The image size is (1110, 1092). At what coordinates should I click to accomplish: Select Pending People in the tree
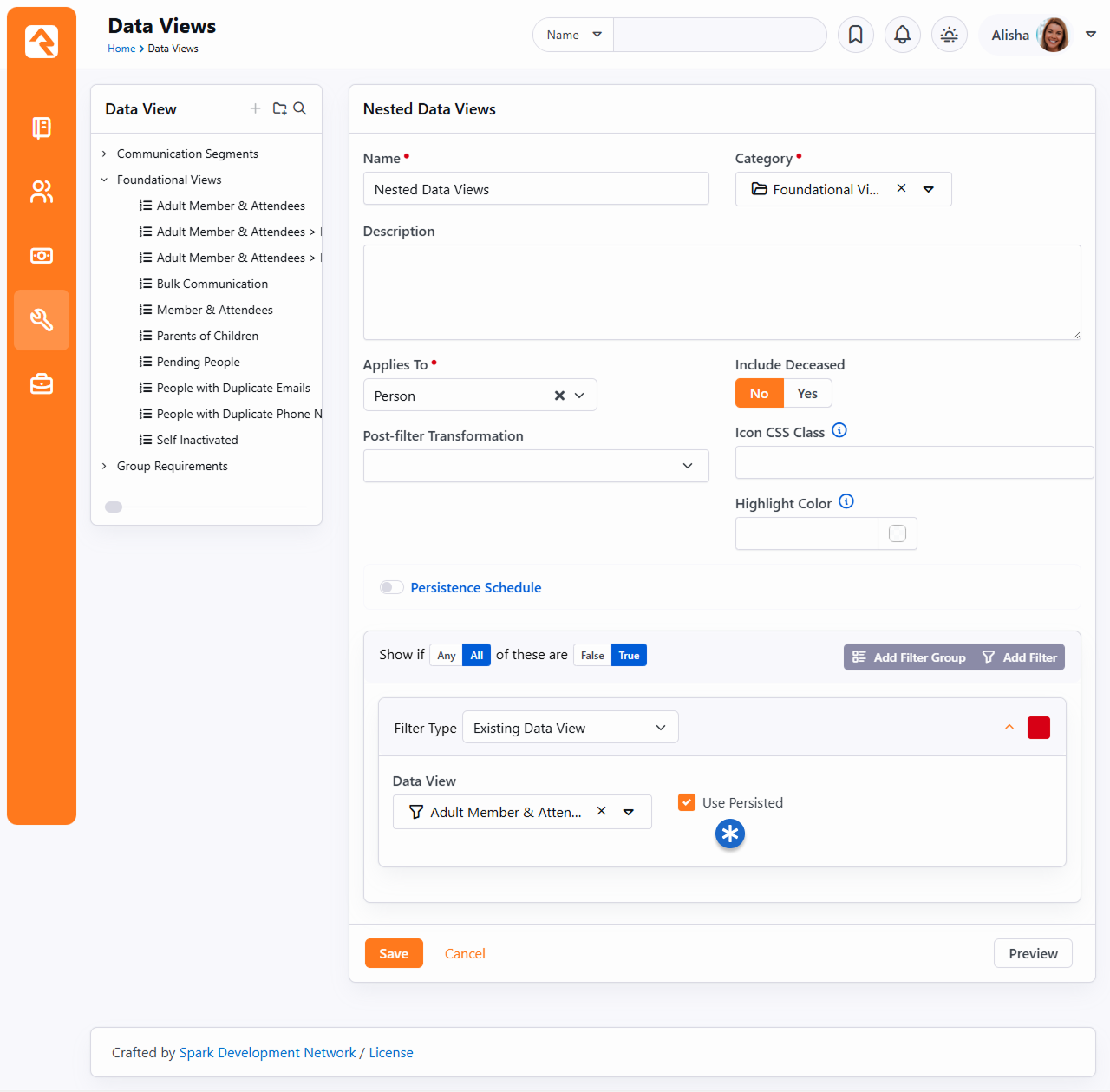(x=198, y=362)
